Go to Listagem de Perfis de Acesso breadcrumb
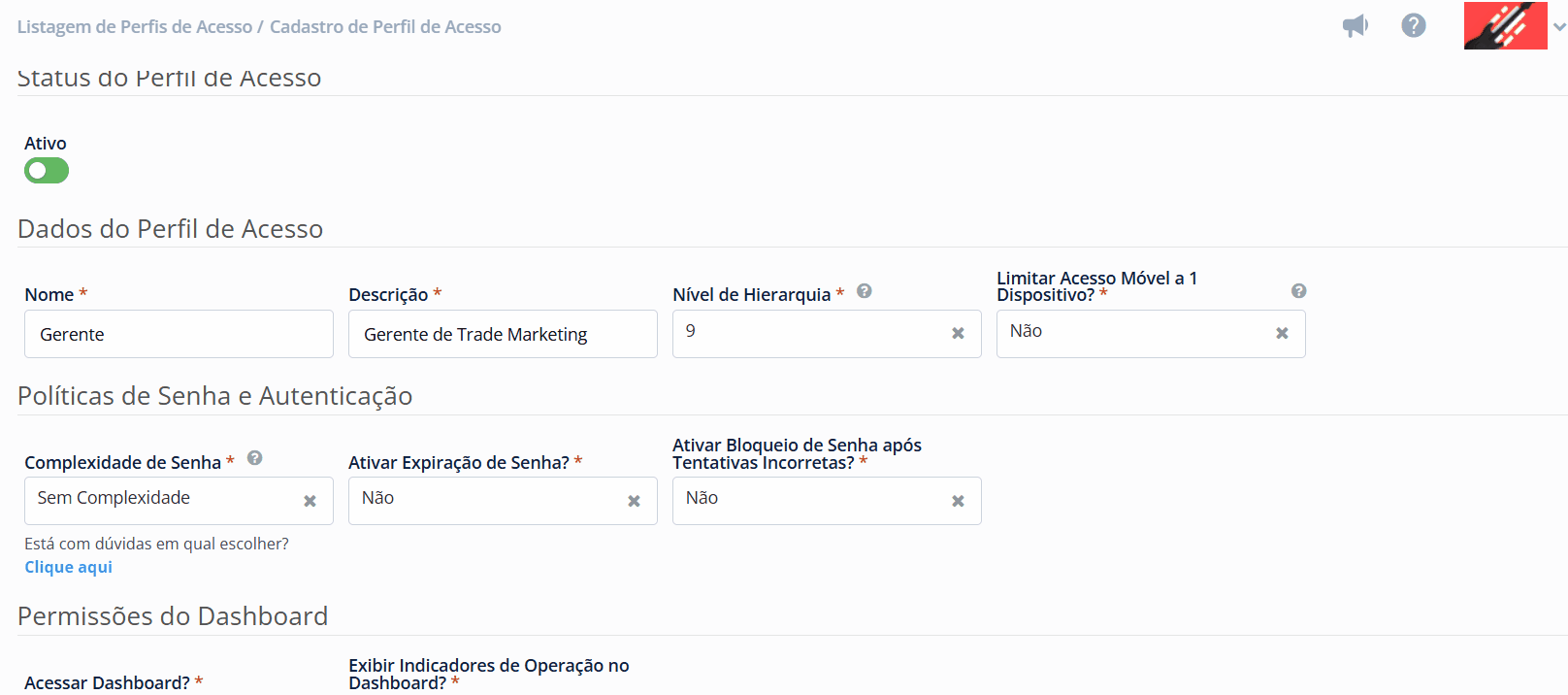The width and height of the screenshot is (1568, 695). 134,27
